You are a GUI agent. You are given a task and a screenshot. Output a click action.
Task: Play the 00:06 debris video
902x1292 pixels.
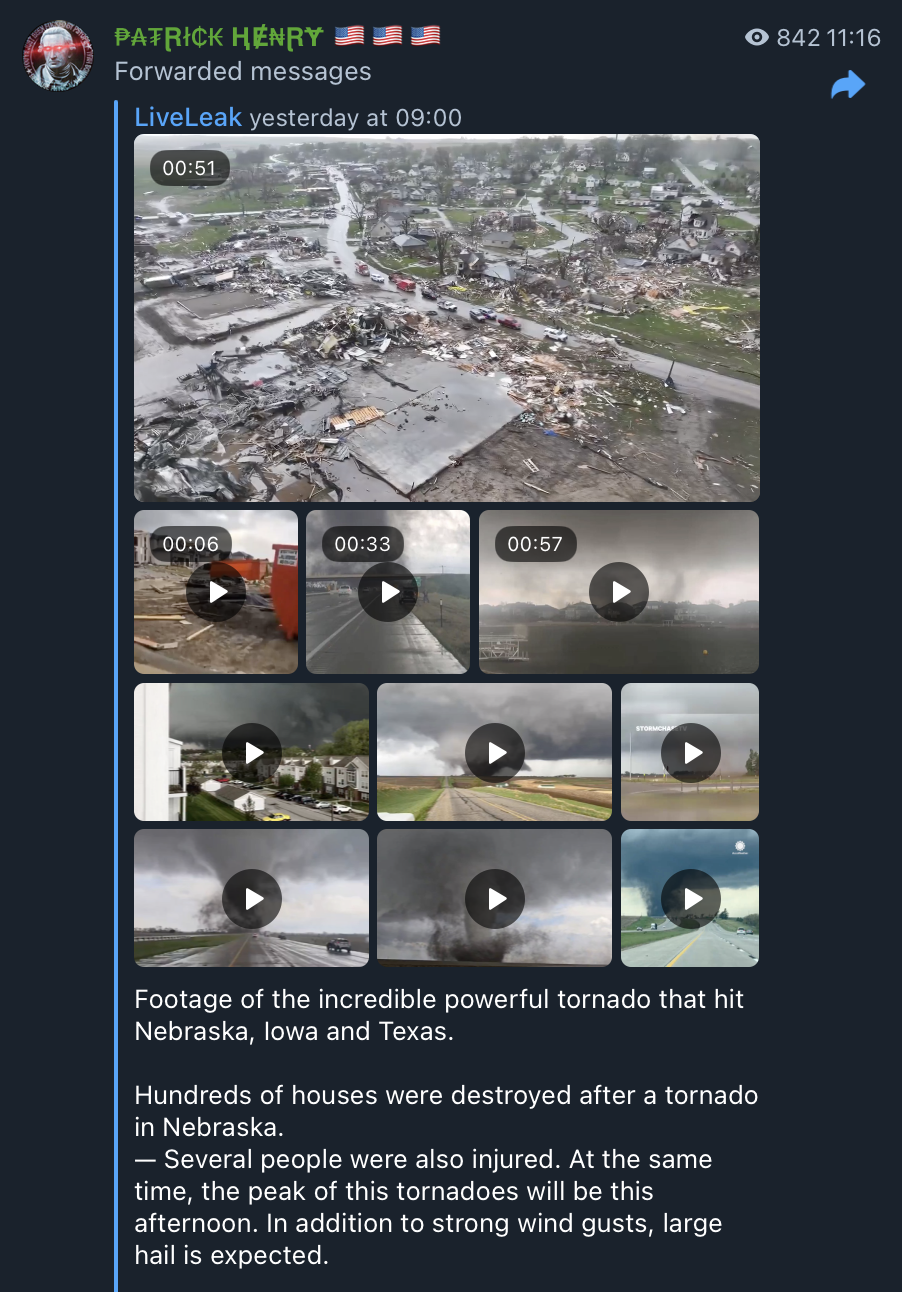tap(216, 592)
